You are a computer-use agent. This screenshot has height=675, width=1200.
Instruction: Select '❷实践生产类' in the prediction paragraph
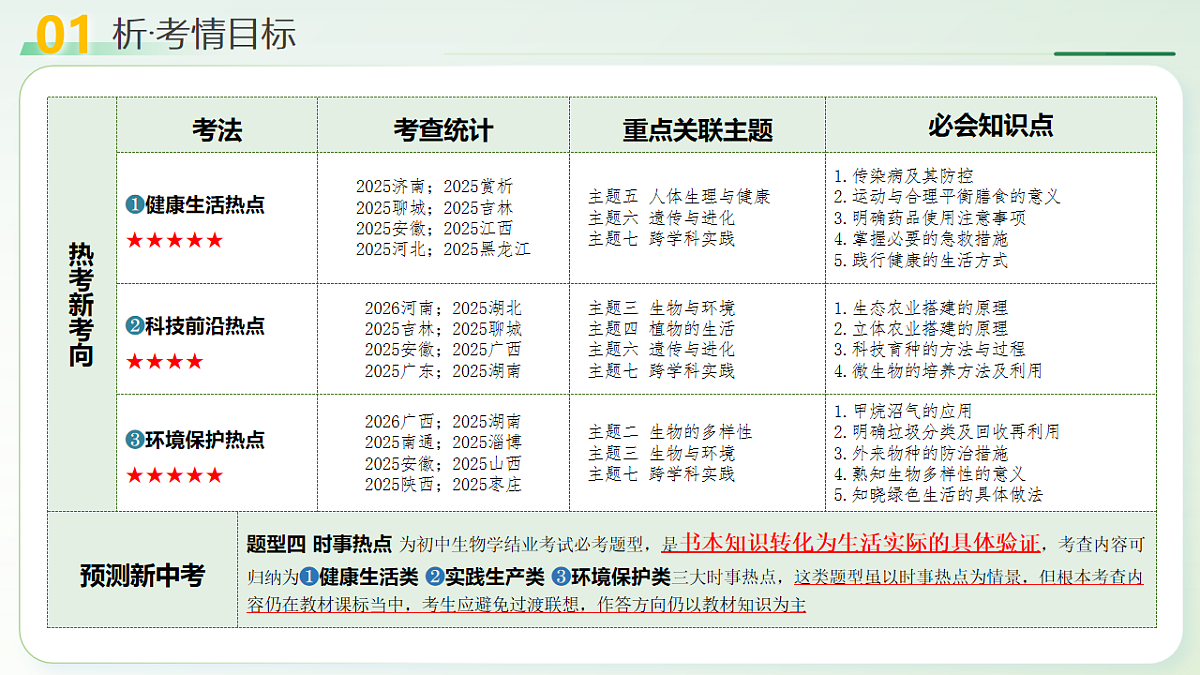click(x=485, y=576)
